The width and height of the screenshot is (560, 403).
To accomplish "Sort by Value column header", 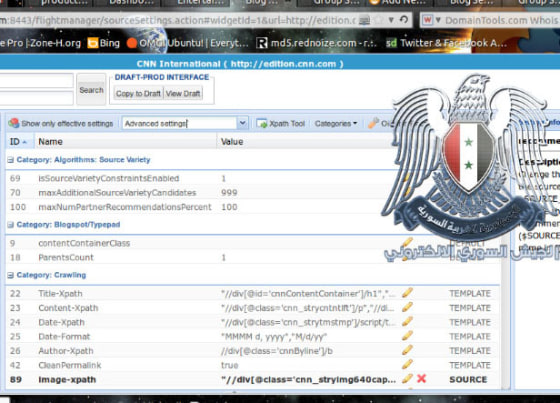I will [304, 141].
